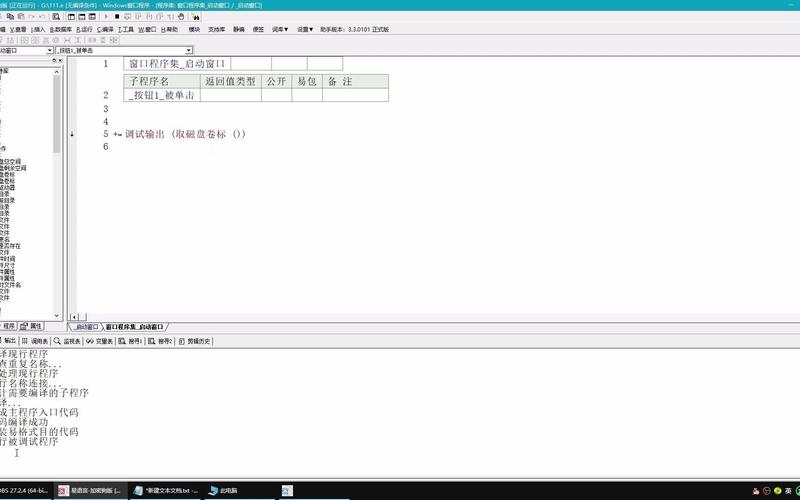Open the H.帮助 menu
Image resolution: width=800 pixels, height=500 pixels.
pyautogui.click(x=169, y=30)
